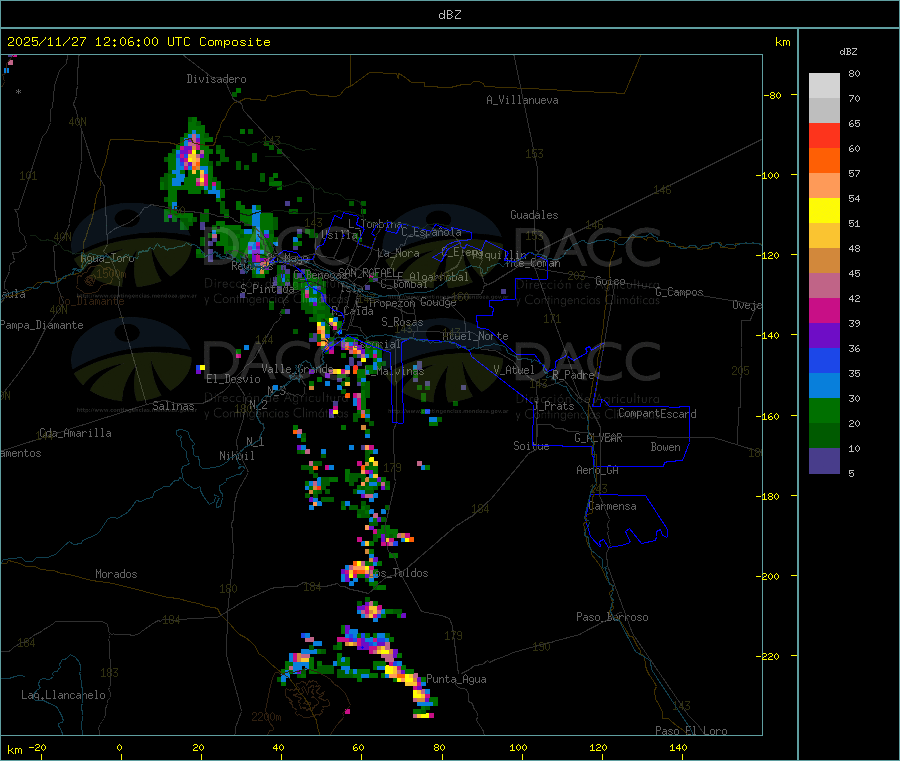
Task: Click the 2200m elevation contour label
Action: (x=266, y=717)
